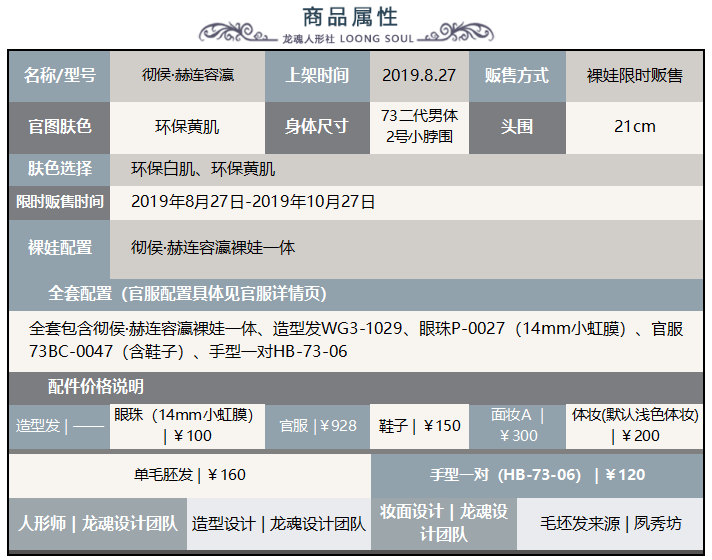Click the 限时贩售时间 date range text
The image size is (712, 560).
[253, 201]
